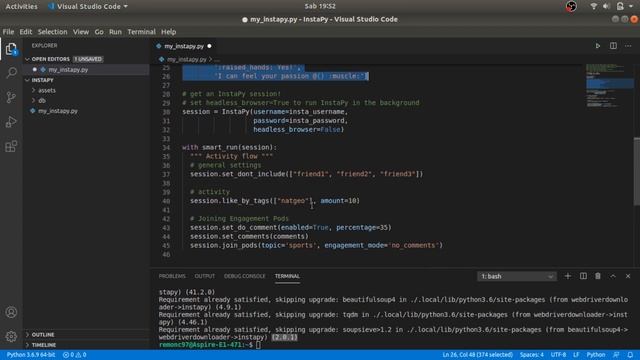The height and width of the screenshot is (360, 640).
Task: Run Python file with play icon
Action: click(598, 46)
